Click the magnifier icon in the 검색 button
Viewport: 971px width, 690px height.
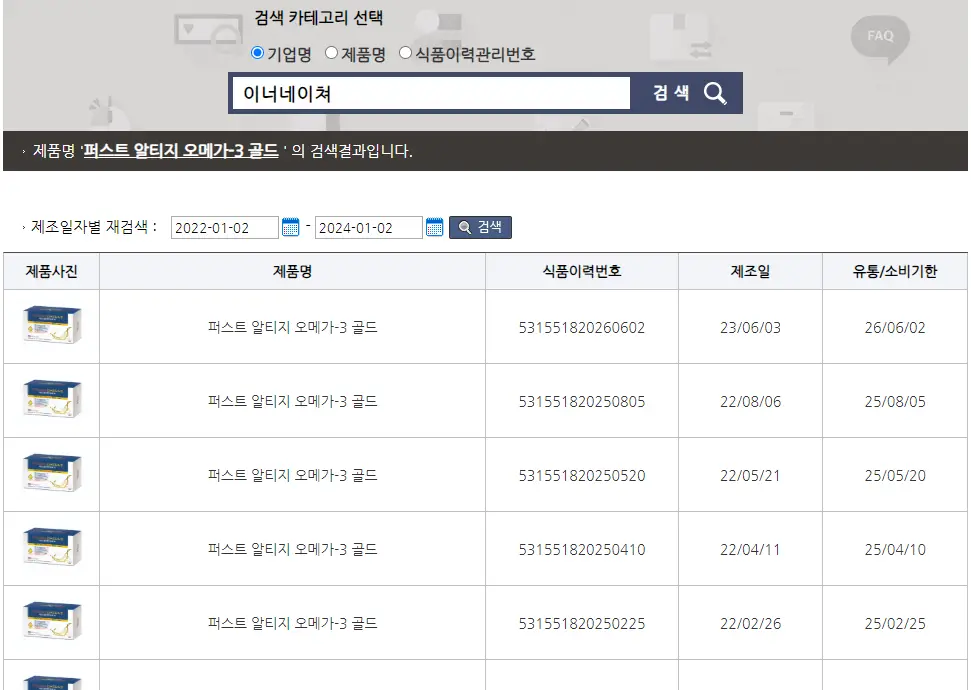coord(716,92)
